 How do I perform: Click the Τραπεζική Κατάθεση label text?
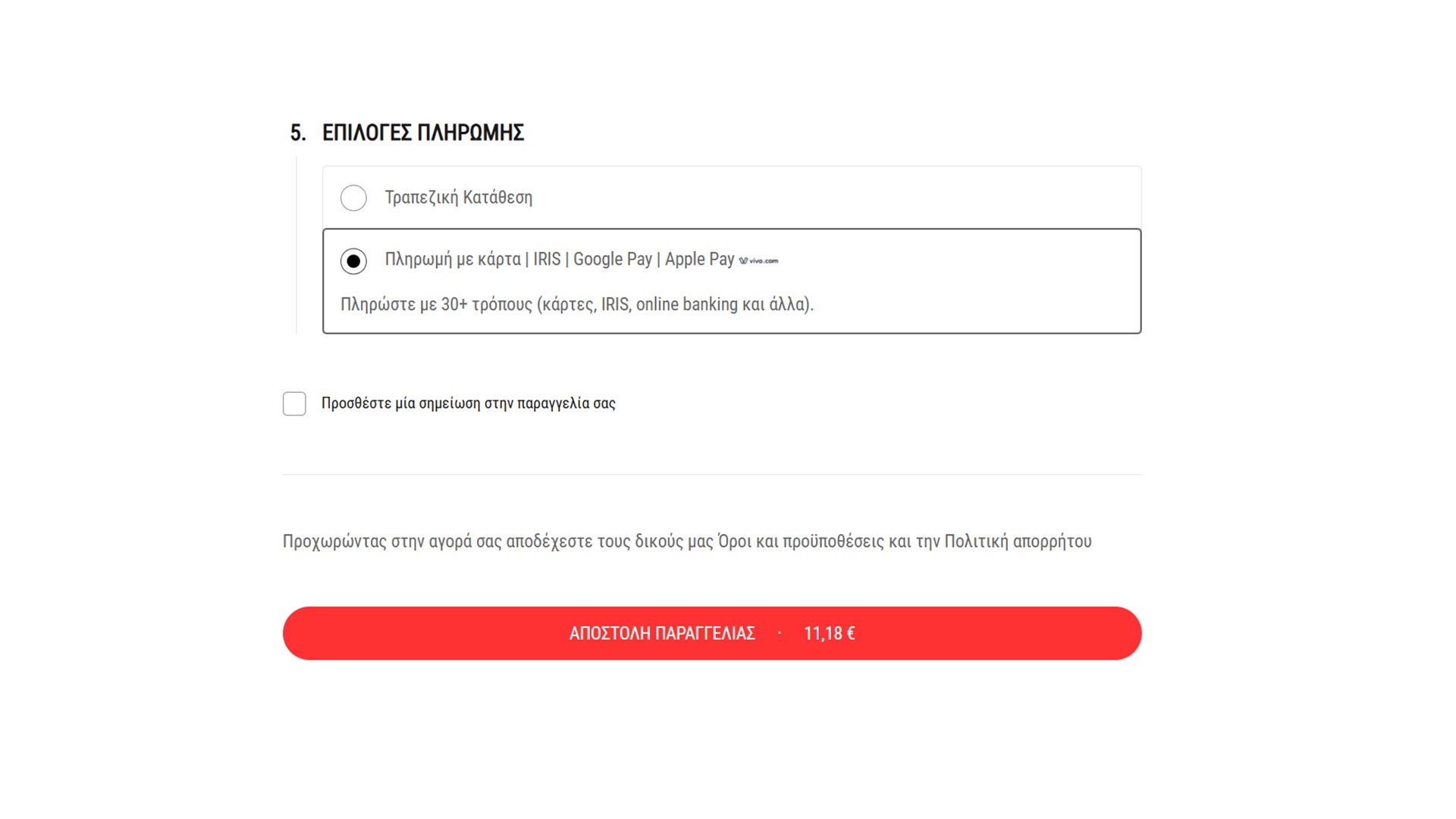click(458, 198)
